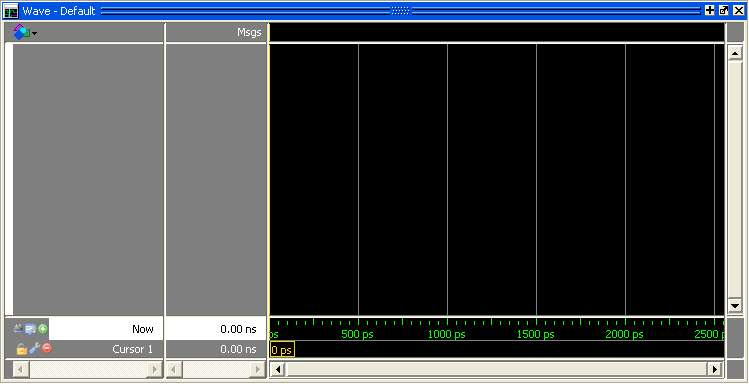Image resolution: width=749 pixels, height=384 pixels.
Task: Click the waveform scrollbar left arrow
Action: (278, 369)
